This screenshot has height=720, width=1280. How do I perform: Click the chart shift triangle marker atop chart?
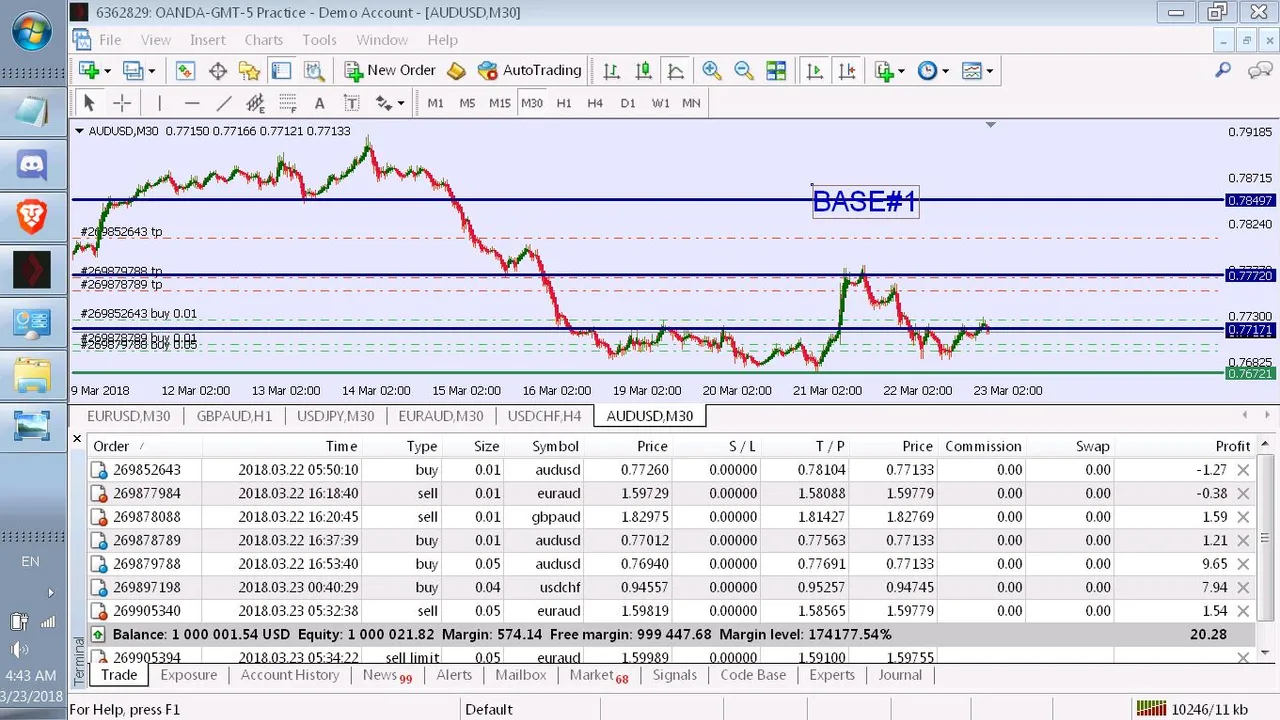coord(991,125)
